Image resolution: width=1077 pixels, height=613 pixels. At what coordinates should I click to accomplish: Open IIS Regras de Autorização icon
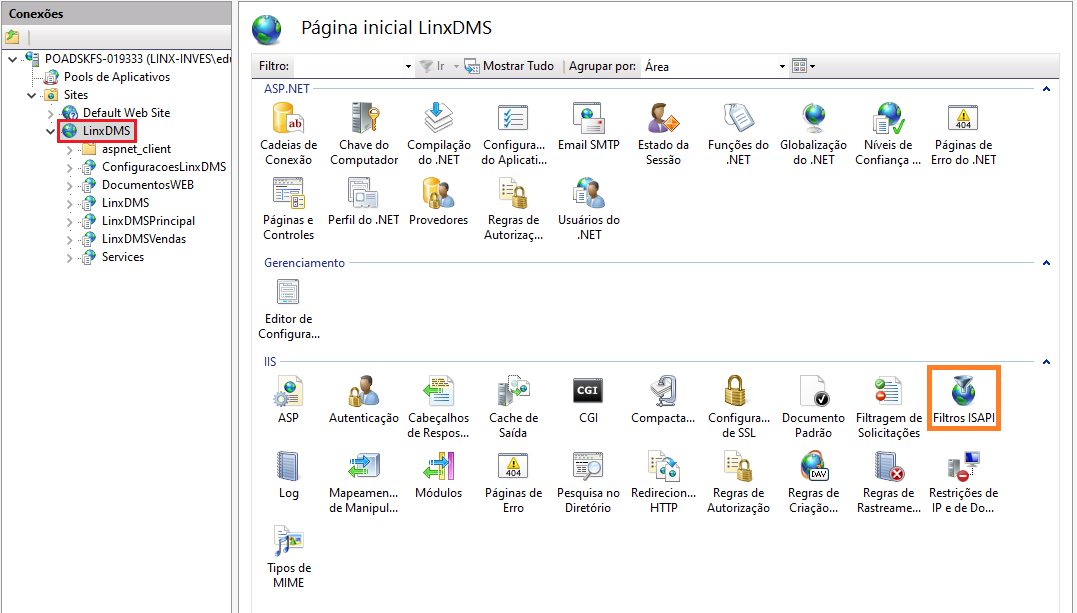[738, 482]
